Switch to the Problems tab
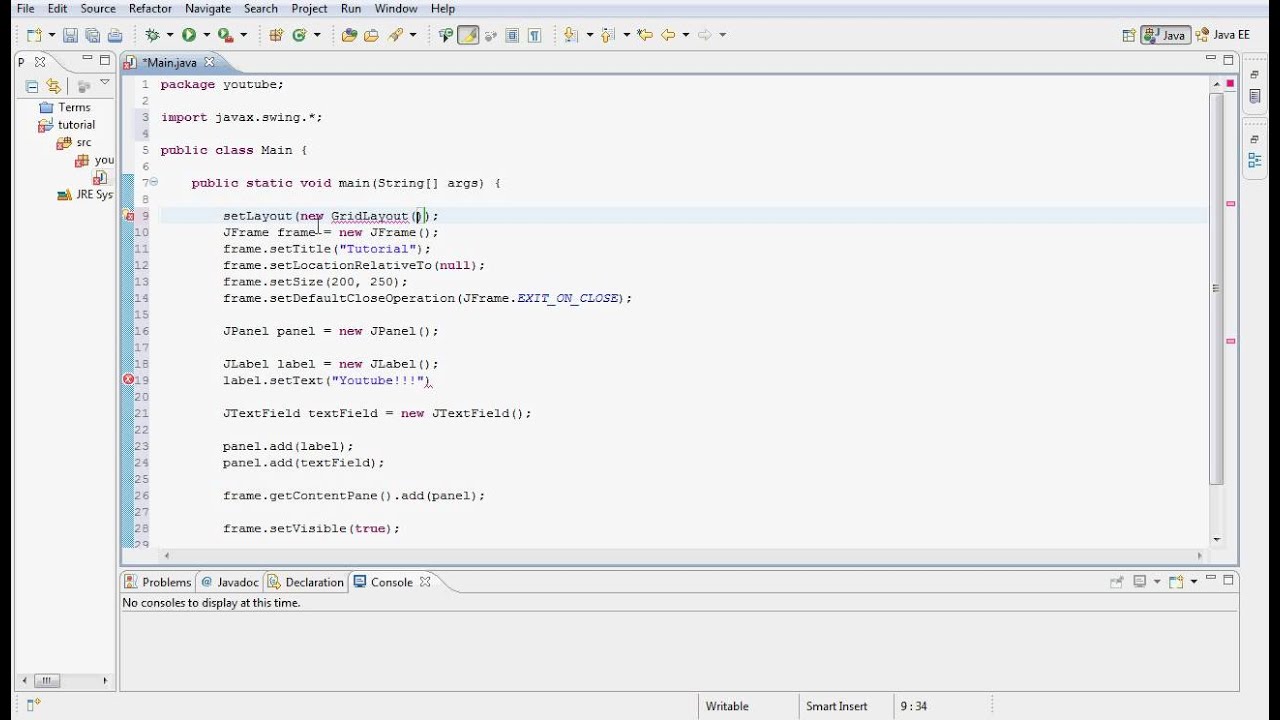The image size is (1280, 720). click(x=157, y=582)
